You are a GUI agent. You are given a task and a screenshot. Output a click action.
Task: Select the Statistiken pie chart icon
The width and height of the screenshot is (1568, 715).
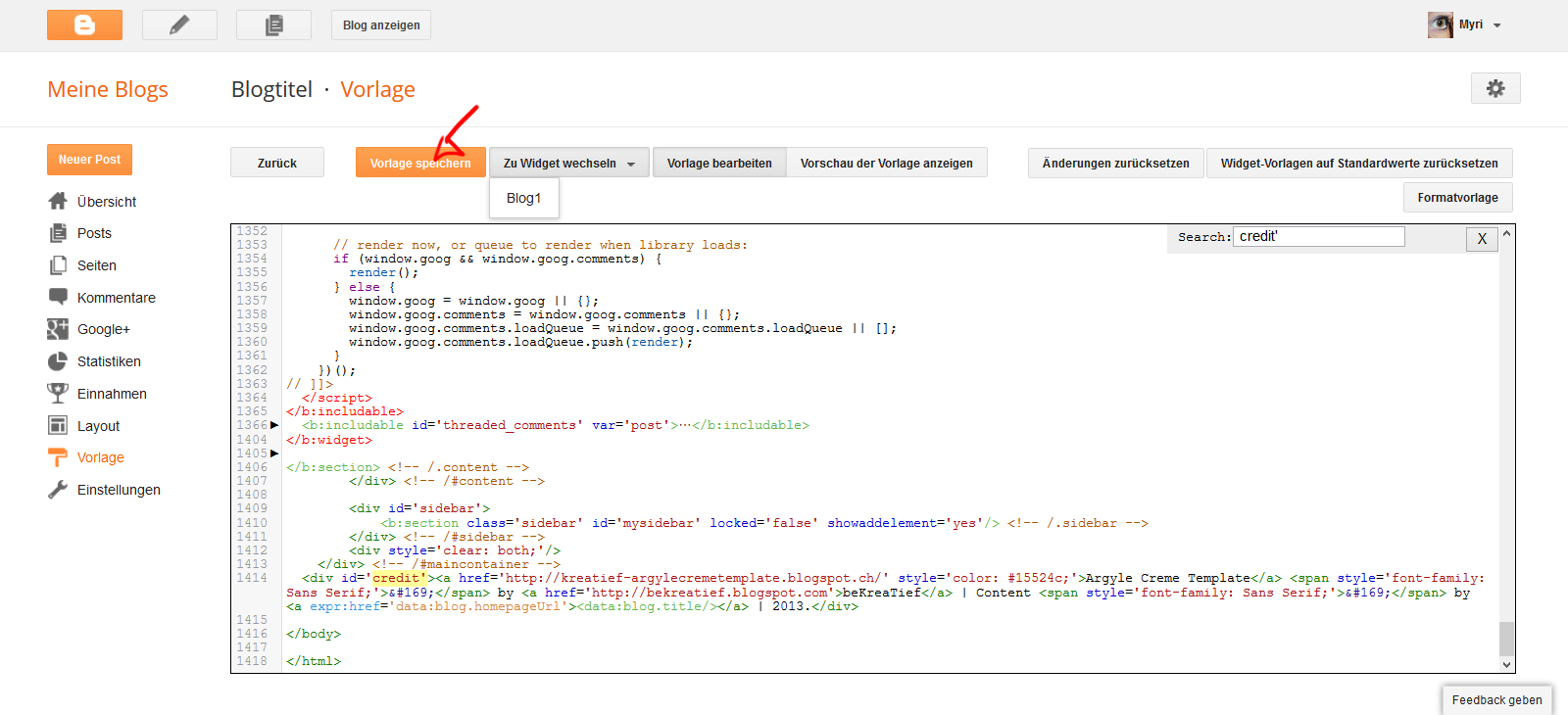pyautogui.click(x=58, y=361)
